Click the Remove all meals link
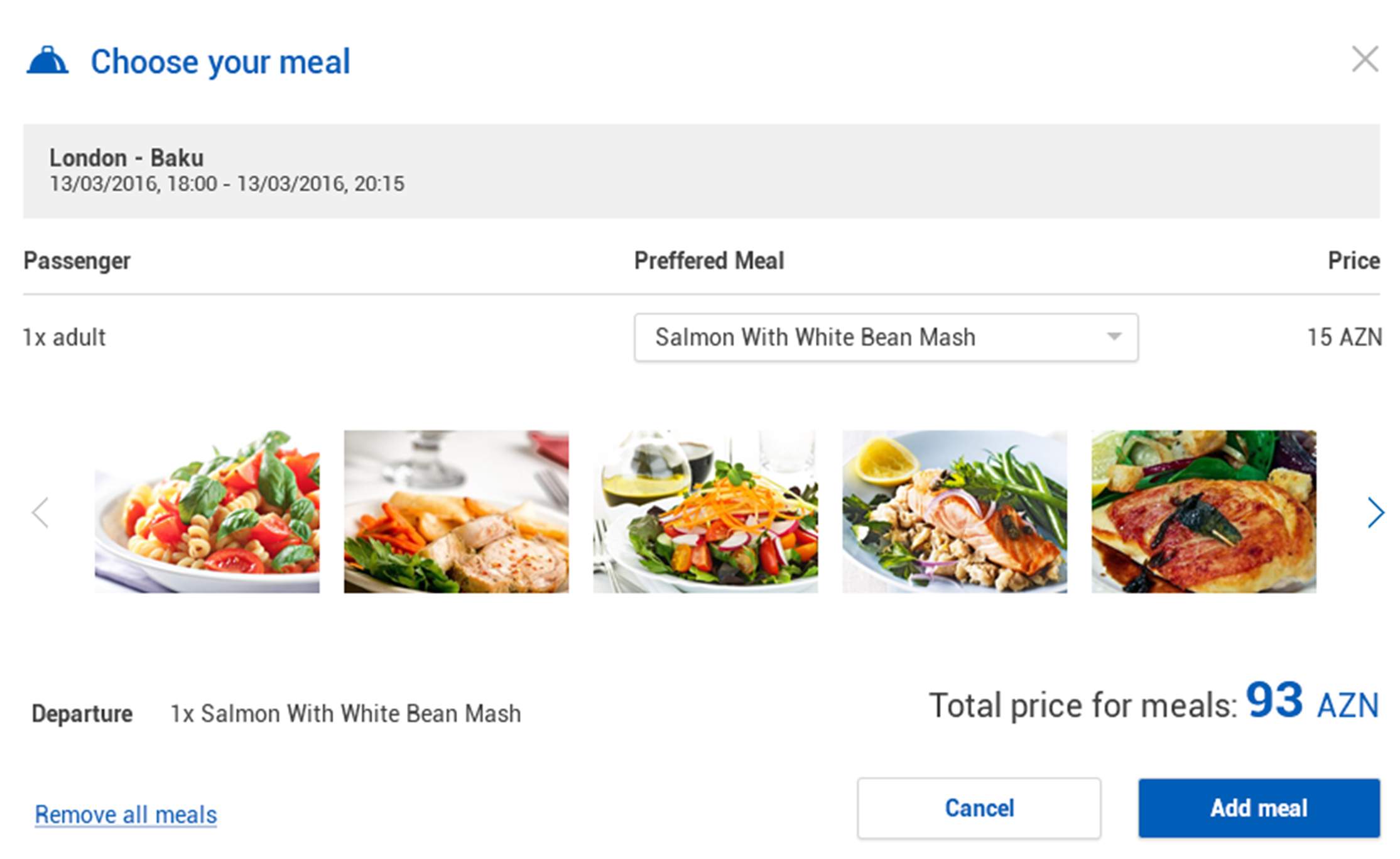 tap(126, 814)
